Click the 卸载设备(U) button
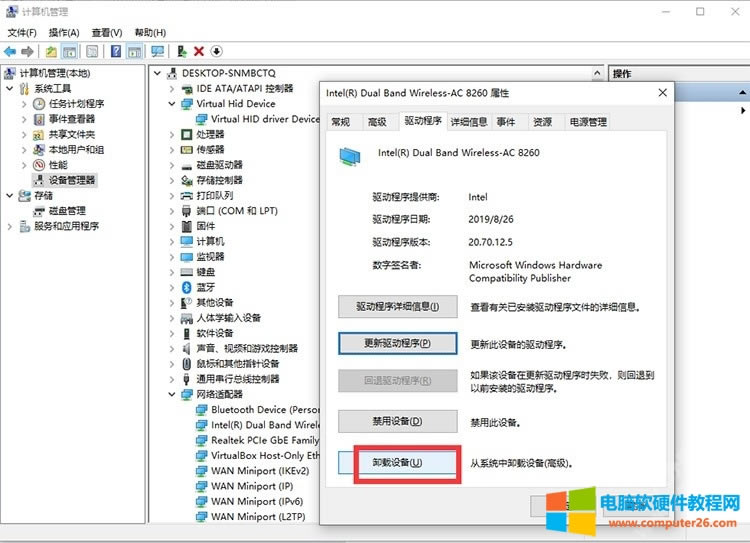750x543 pixels. coord(397,463)
